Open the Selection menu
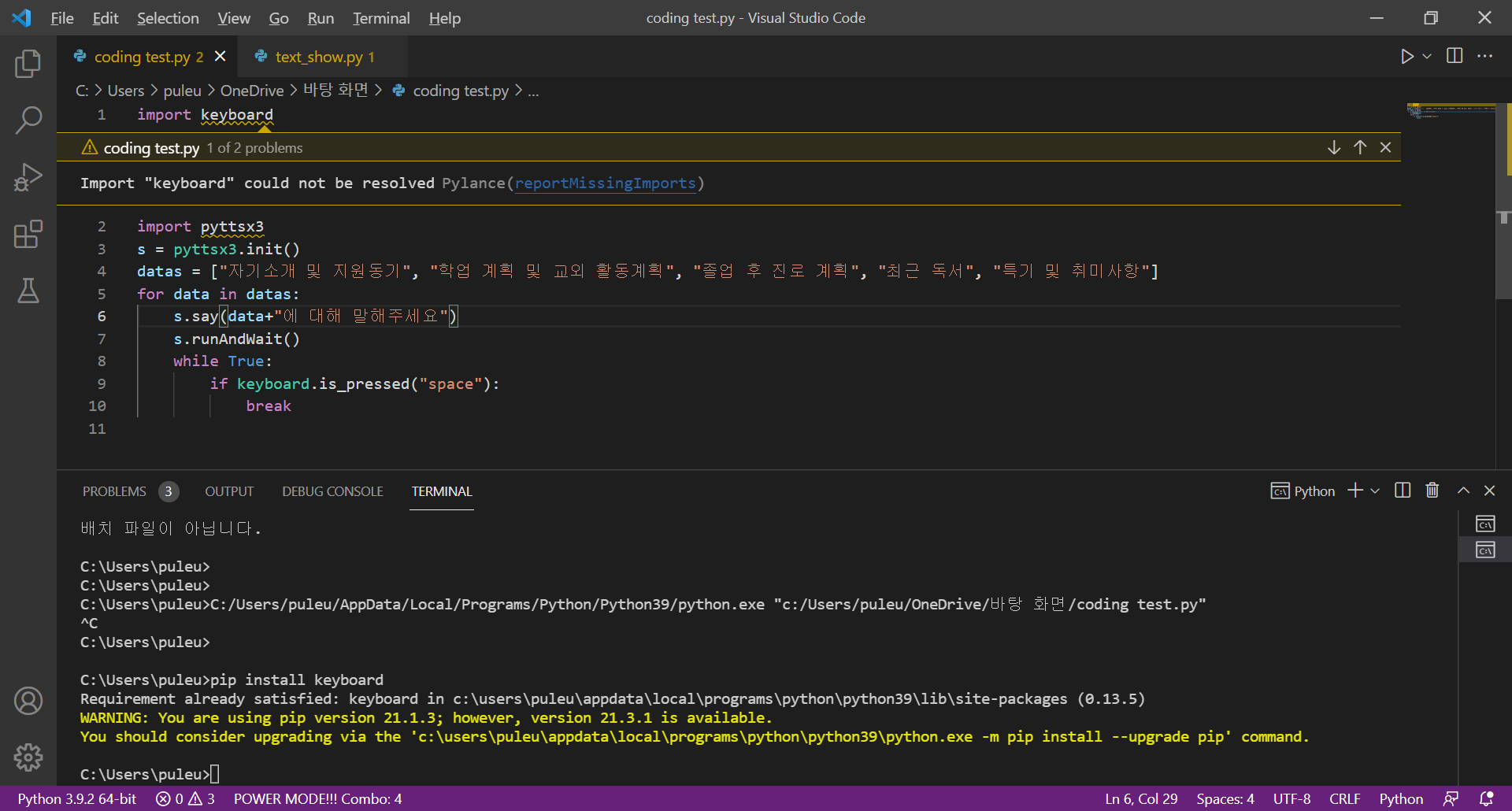The height and width of the screenshot is (811, 1512). (x=168, y=18)
